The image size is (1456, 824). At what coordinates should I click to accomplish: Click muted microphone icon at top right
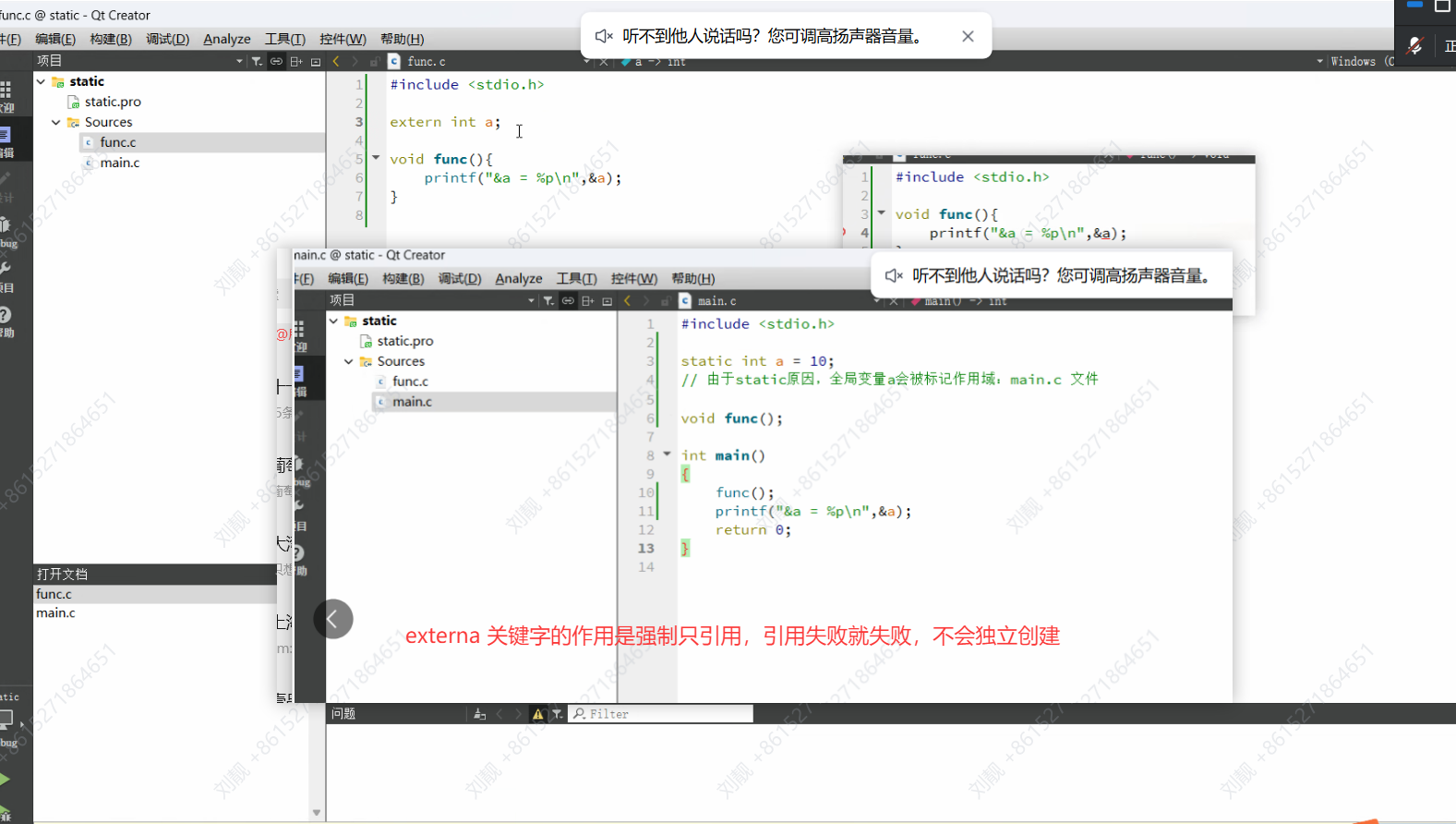pyautogui.click(x=1414, y=44)
